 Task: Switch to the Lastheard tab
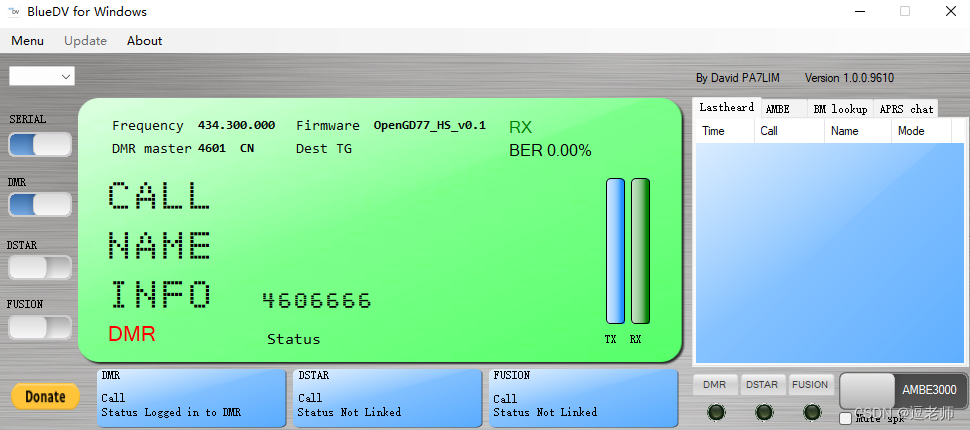(726, 107)
